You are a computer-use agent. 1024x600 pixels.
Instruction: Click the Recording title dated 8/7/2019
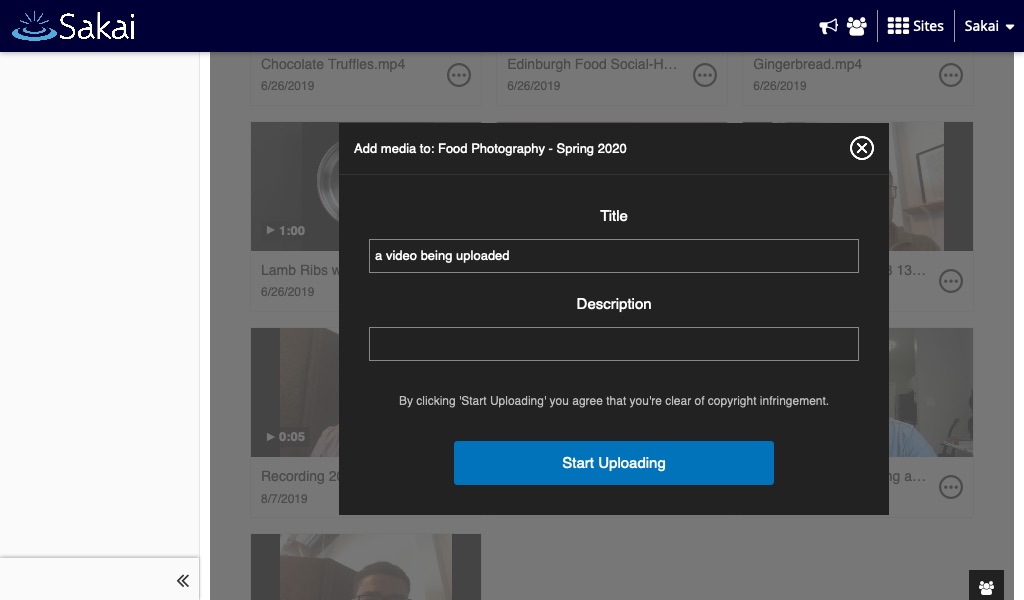300,476
